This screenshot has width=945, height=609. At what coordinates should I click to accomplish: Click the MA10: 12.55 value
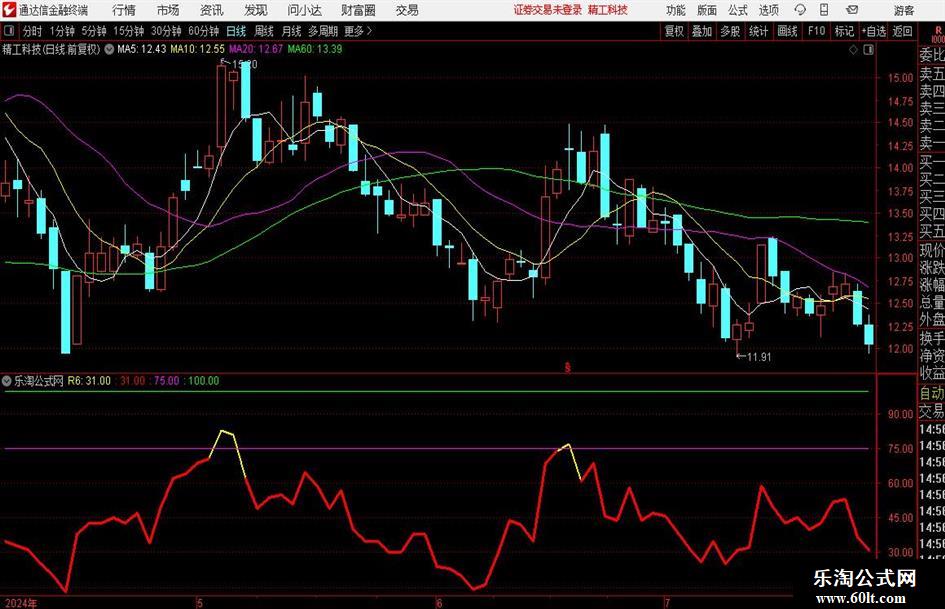click(x=198, y=49)
